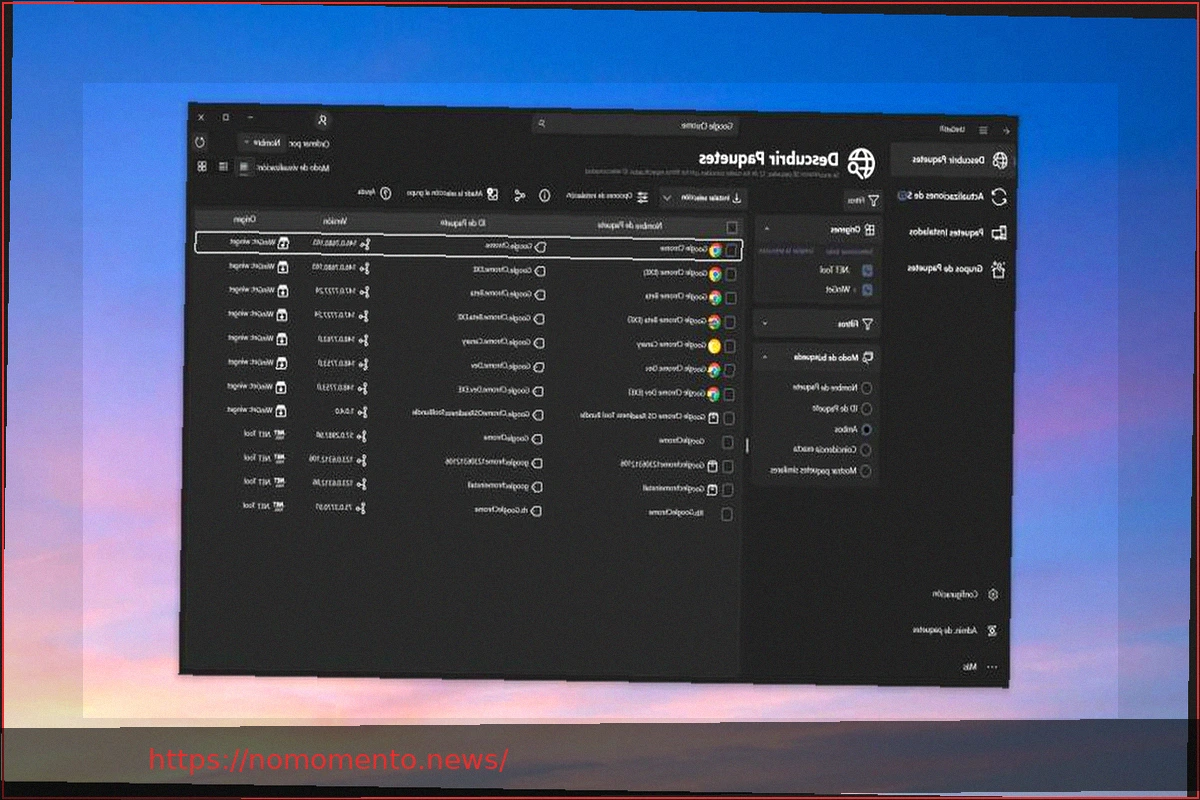Switch to grid view mode icon

(202, 166)
